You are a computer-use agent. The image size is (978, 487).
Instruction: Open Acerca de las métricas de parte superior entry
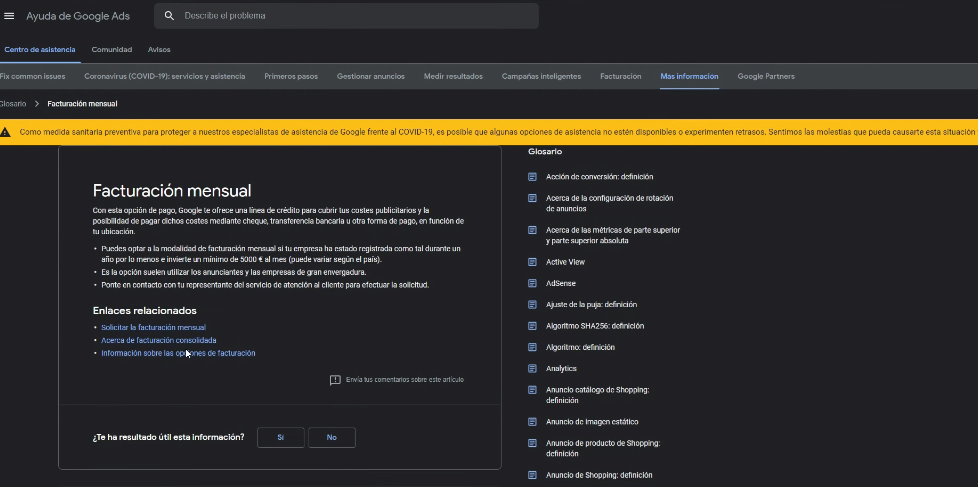click(612, 235)
